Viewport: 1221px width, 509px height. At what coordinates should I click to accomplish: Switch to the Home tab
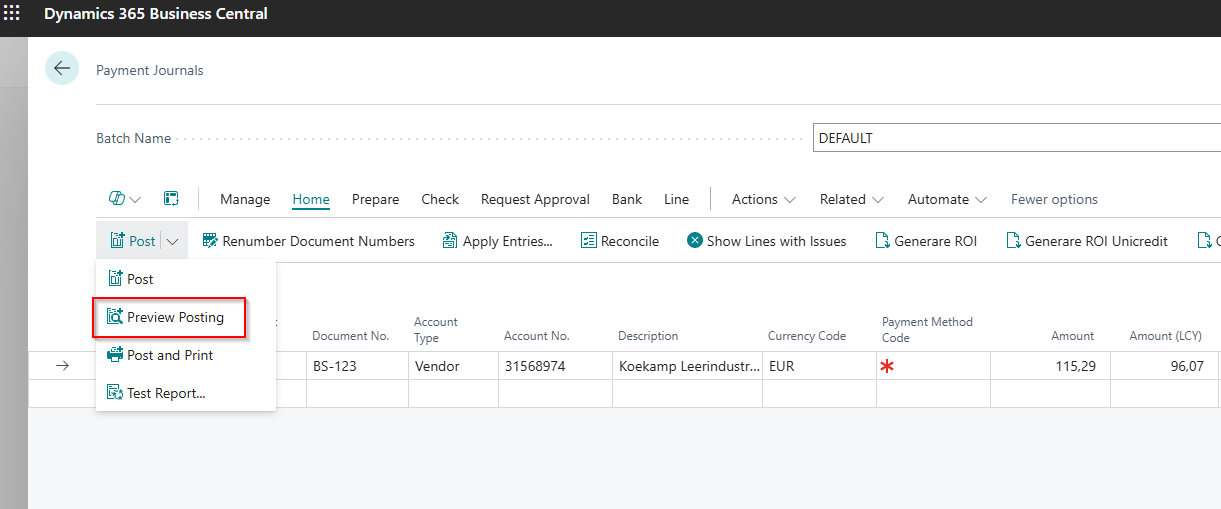point(311,199)
